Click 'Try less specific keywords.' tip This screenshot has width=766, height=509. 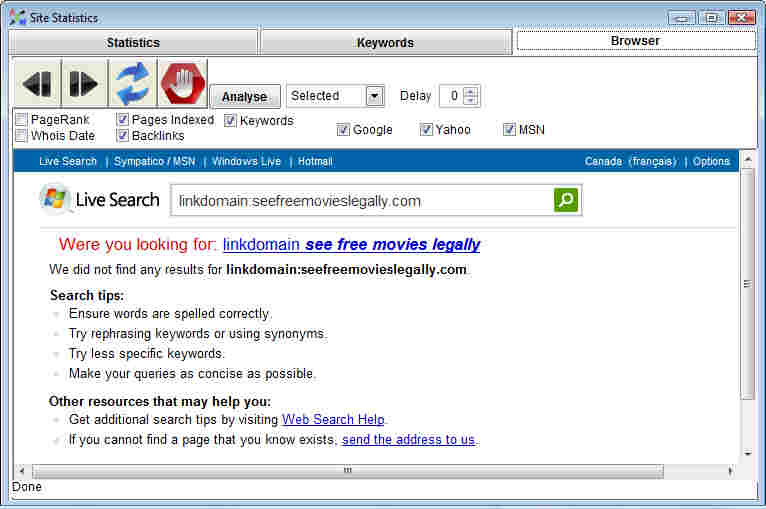(147, 354)
